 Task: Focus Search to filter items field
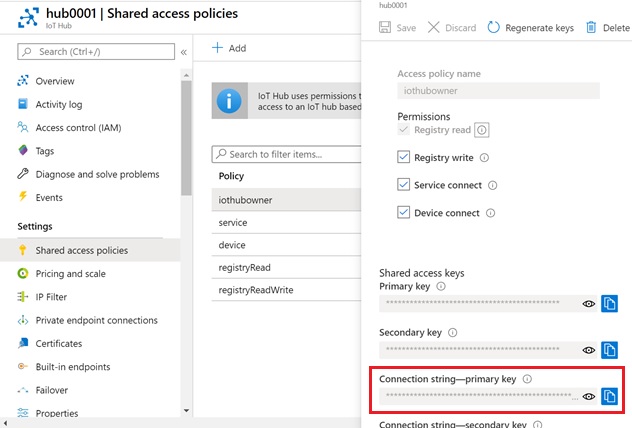[x=286, y=154]
